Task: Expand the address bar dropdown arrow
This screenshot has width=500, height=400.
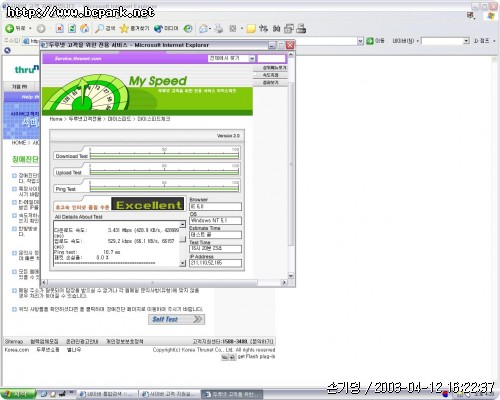Action: pos(360,41)
